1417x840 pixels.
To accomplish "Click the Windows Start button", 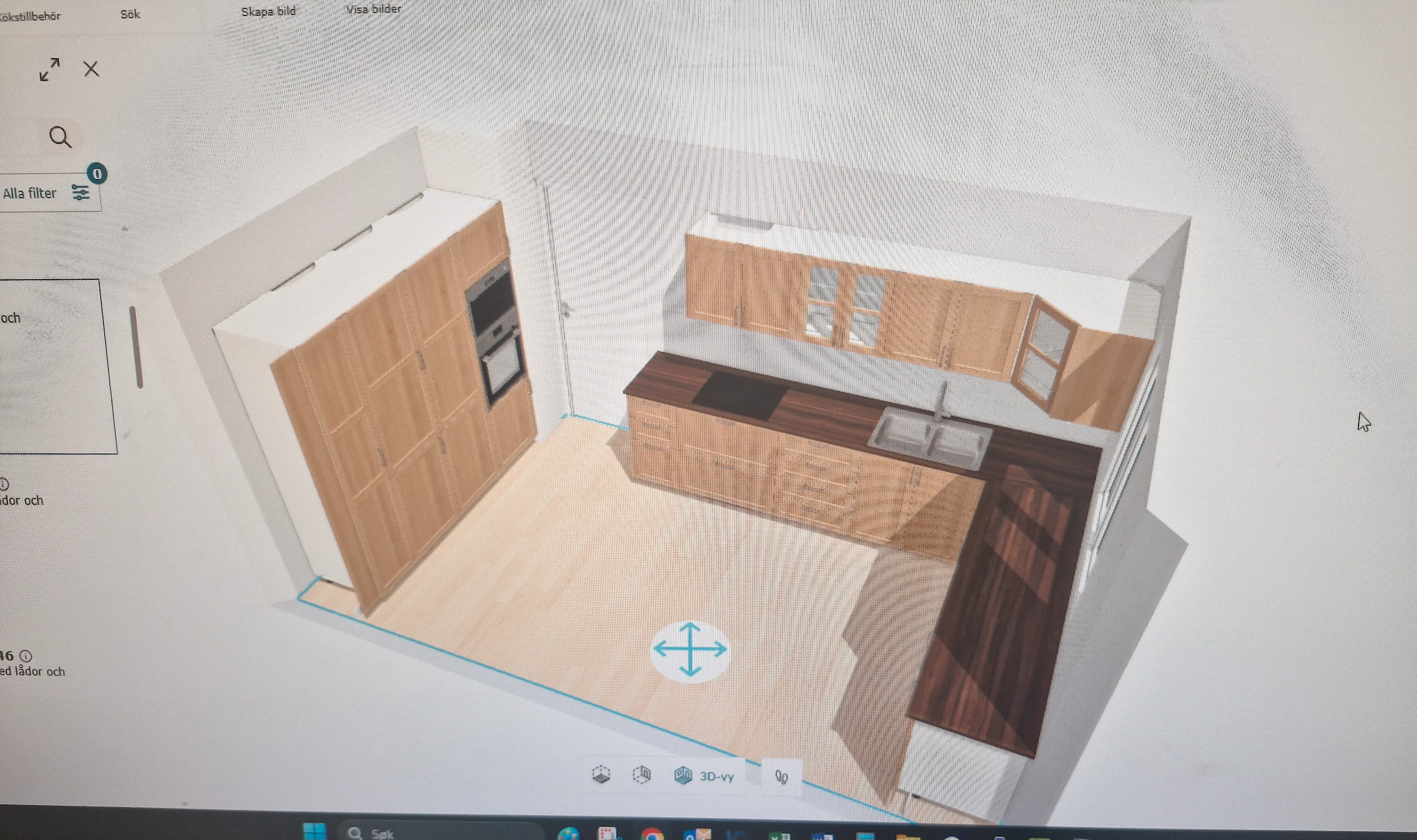I will pos(315,832).
